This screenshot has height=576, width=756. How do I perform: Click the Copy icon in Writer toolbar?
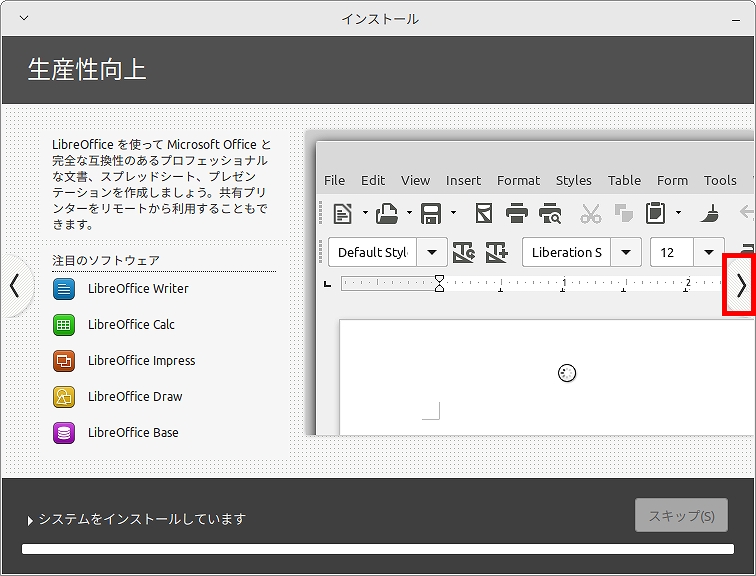[x=623, y=213]
